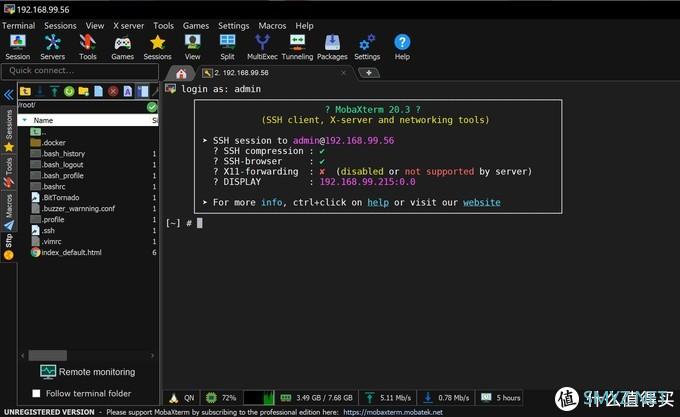Click the 72% CPU usage status item
Screen dimensions: 680x417
click(221, 397)
